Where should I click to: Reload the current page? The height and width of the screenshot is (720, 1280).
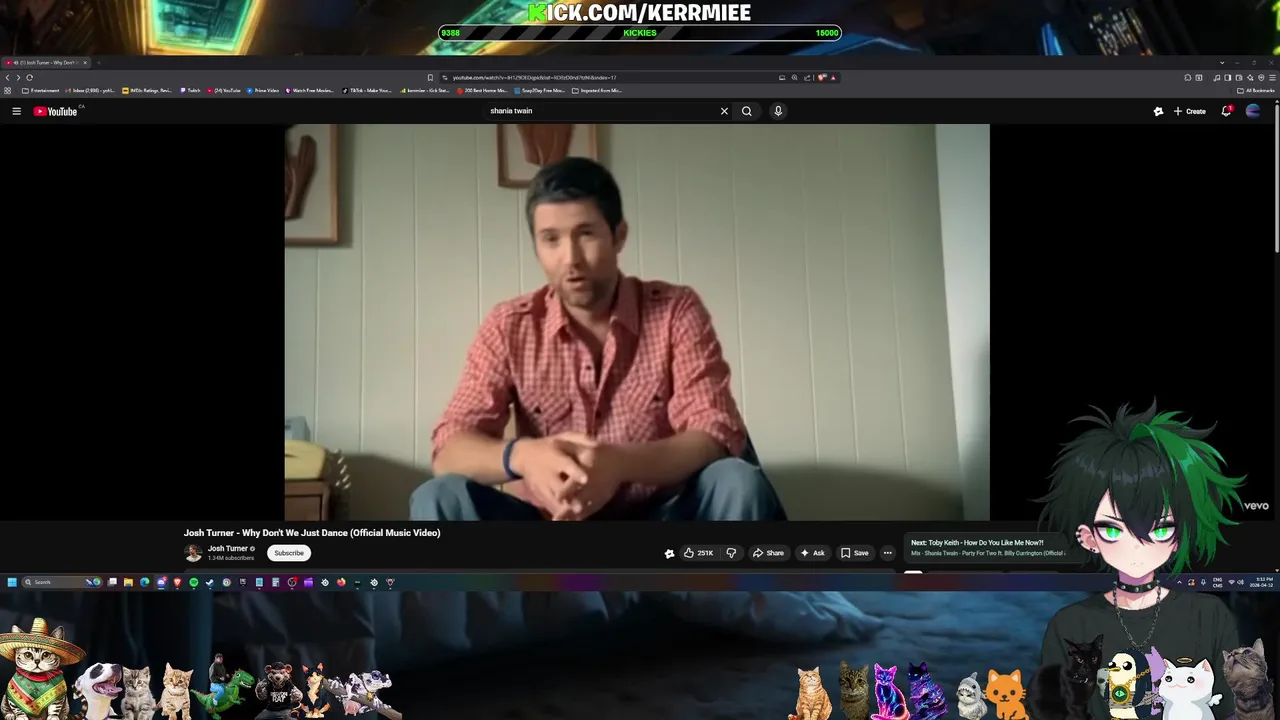[30, 77]
